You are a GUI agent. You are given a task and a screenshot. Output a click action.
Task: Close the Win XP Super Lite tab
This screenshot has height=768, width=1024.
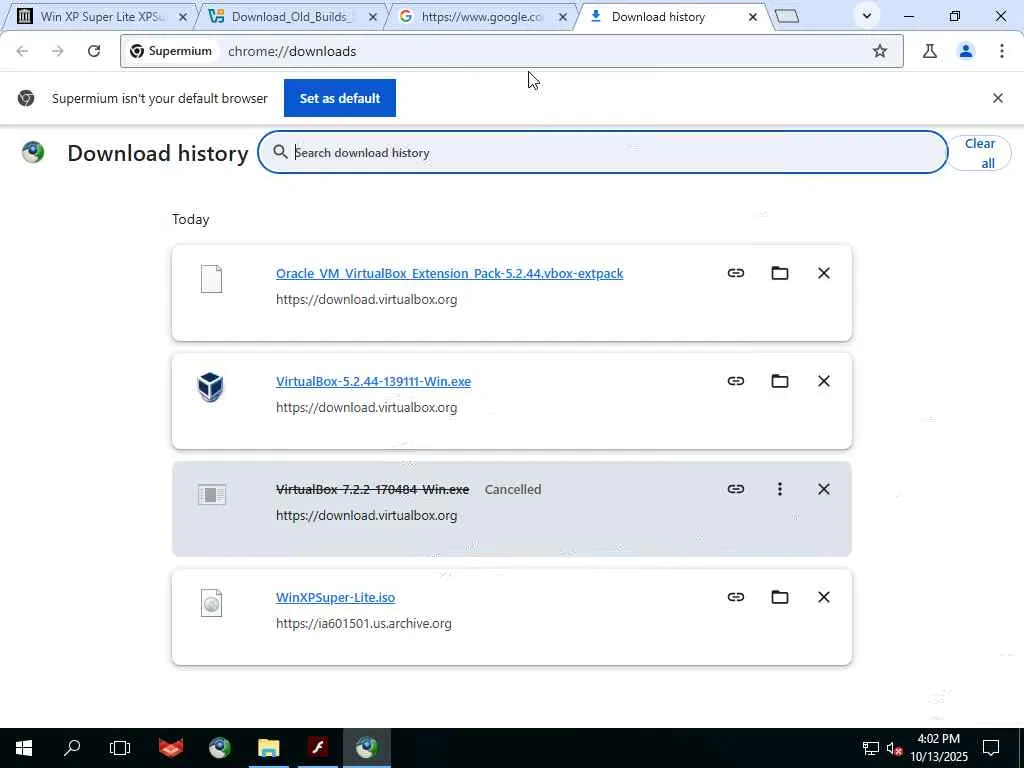point(183,17)
